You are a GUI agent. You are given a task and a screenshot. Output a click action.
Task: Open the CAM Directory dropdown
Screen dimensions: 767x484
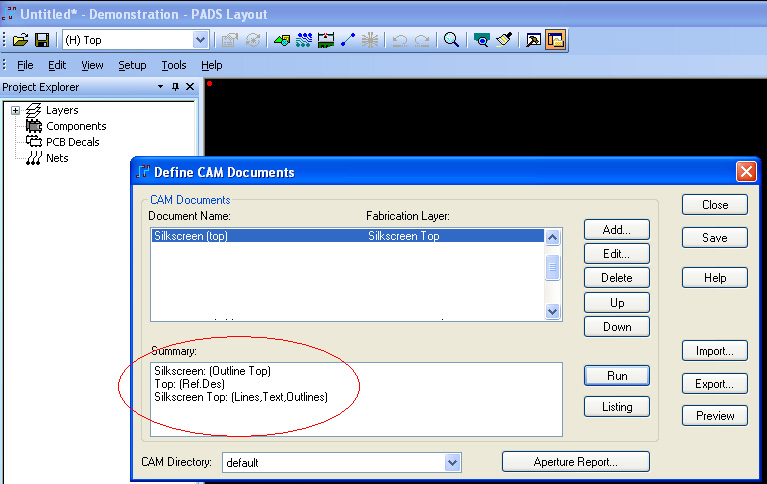pos(452,463)
